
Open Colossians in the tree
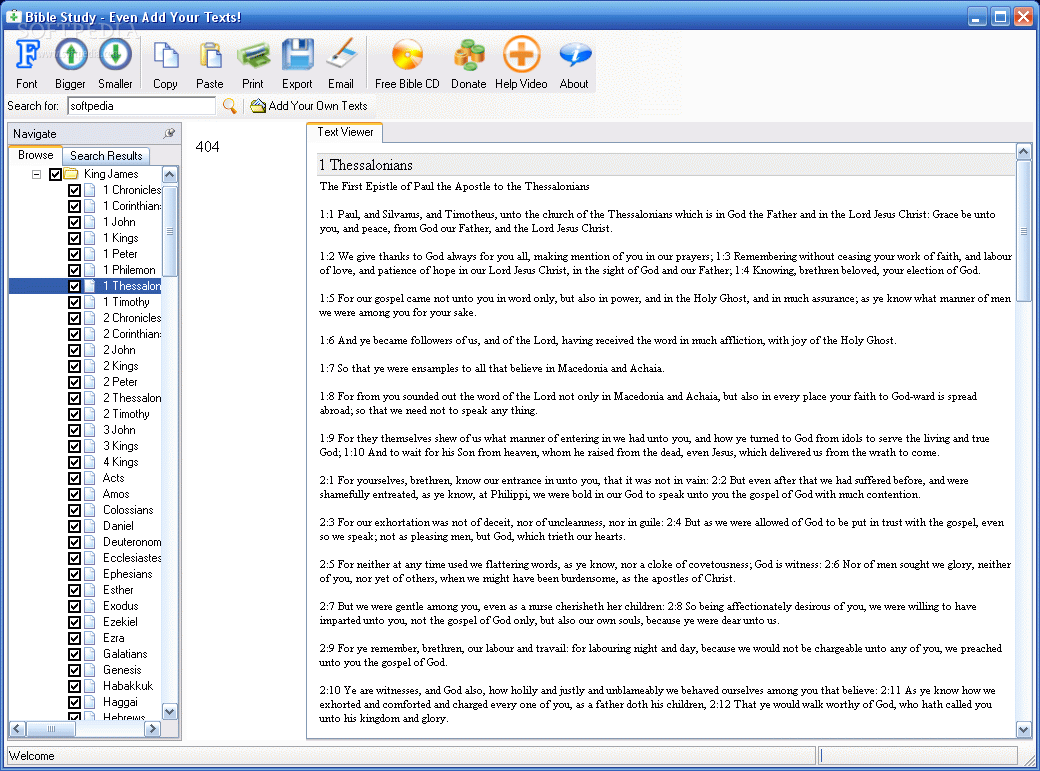tap(128, 510)
